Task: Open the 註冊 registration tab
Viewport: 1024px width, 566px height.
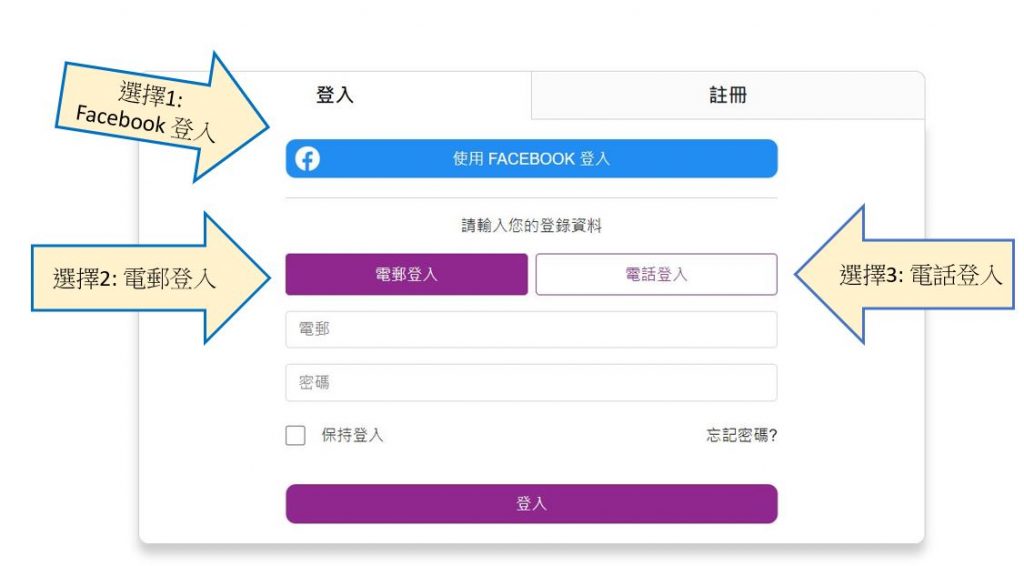Action: [x=728, y=95]
